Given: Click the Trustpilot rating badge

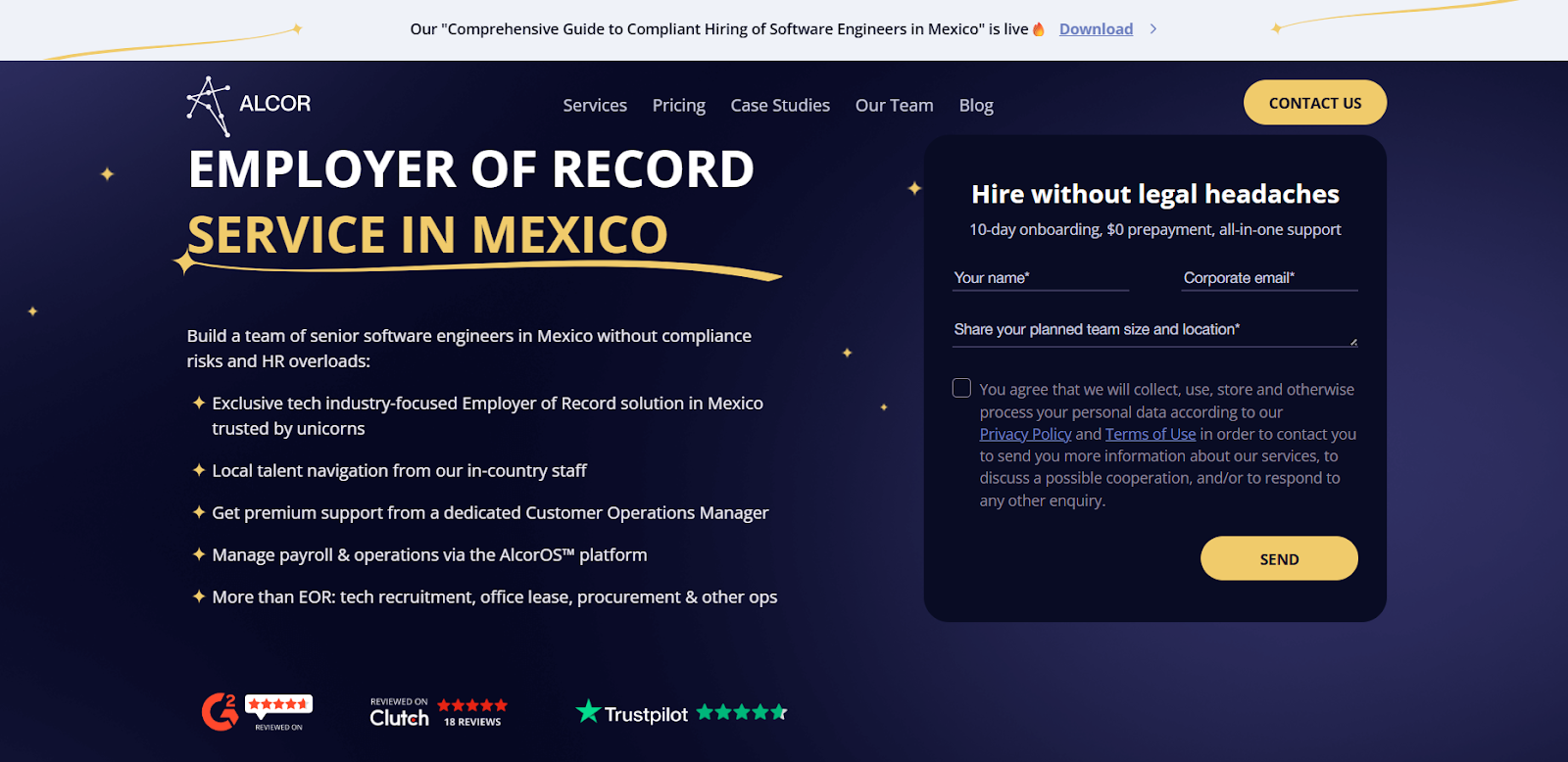Looking at the screenshot, I should pyautogui.click(x=682, y=712).
